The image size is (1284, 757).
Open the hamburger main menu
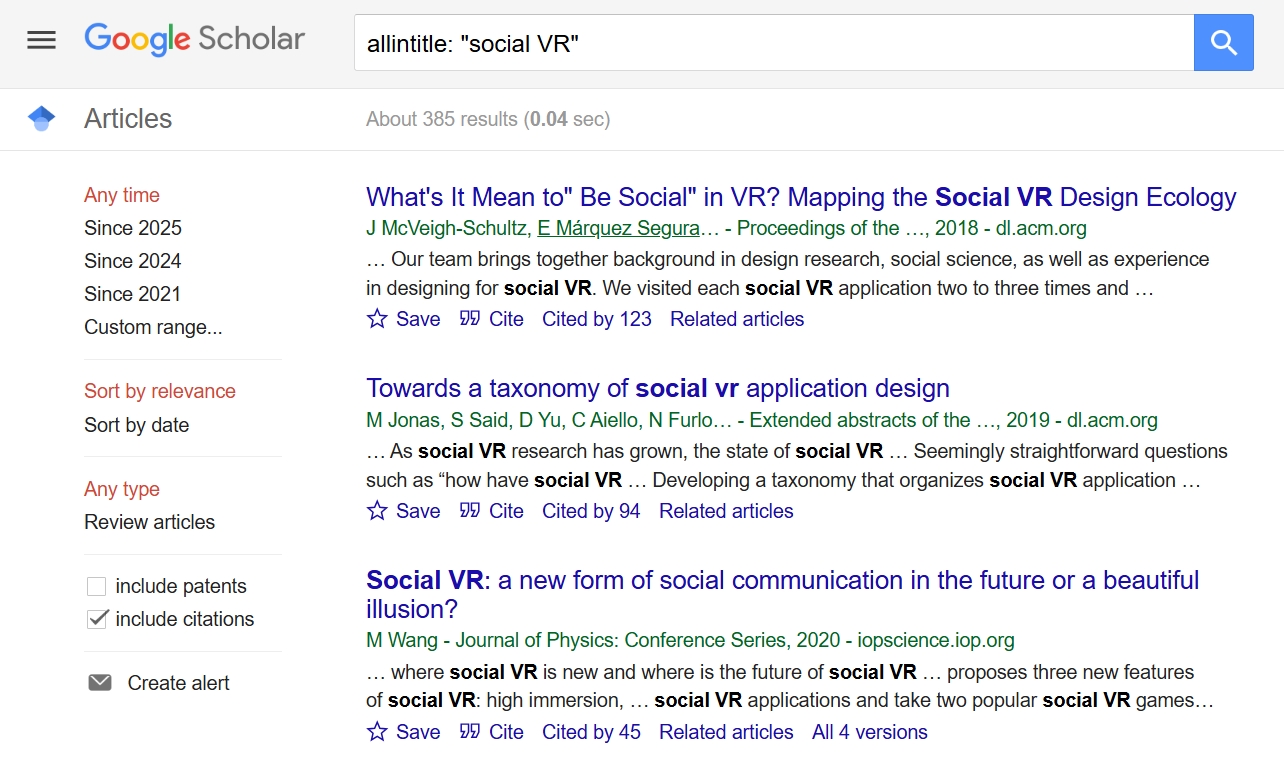pyautogui.click(x=41, y=40)
